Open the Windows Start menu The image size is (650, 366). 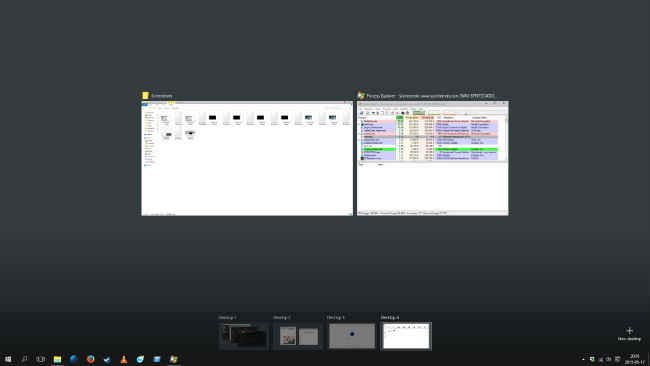tap(8, 359)
